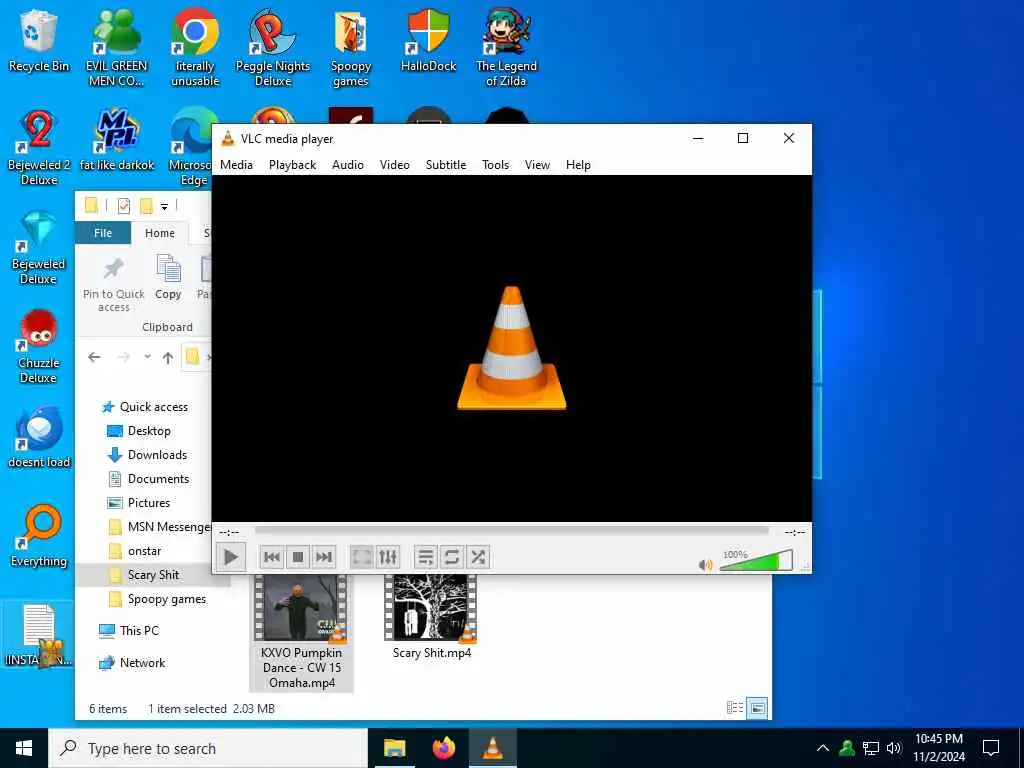Select Peggle Nights Deluxe desktop icon
The image size is (1024, 768).
273,48
